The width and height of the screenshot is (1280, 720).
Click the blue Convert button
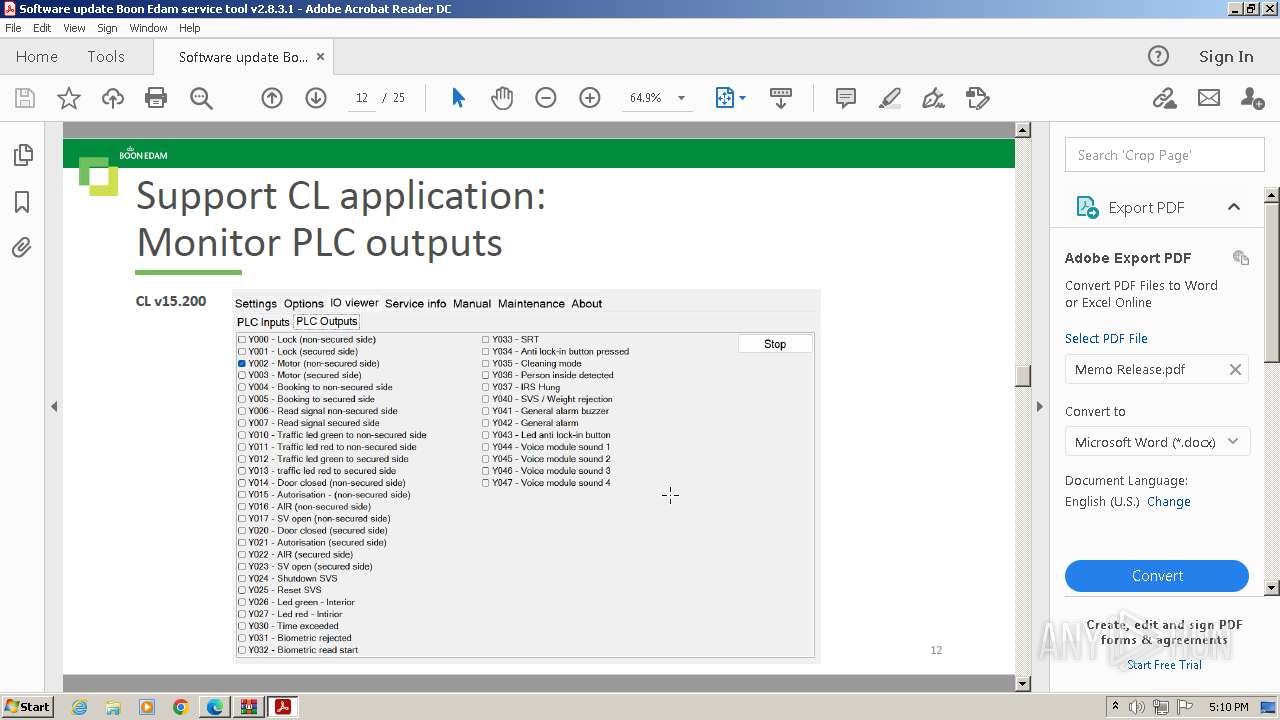pos(1157,576)
